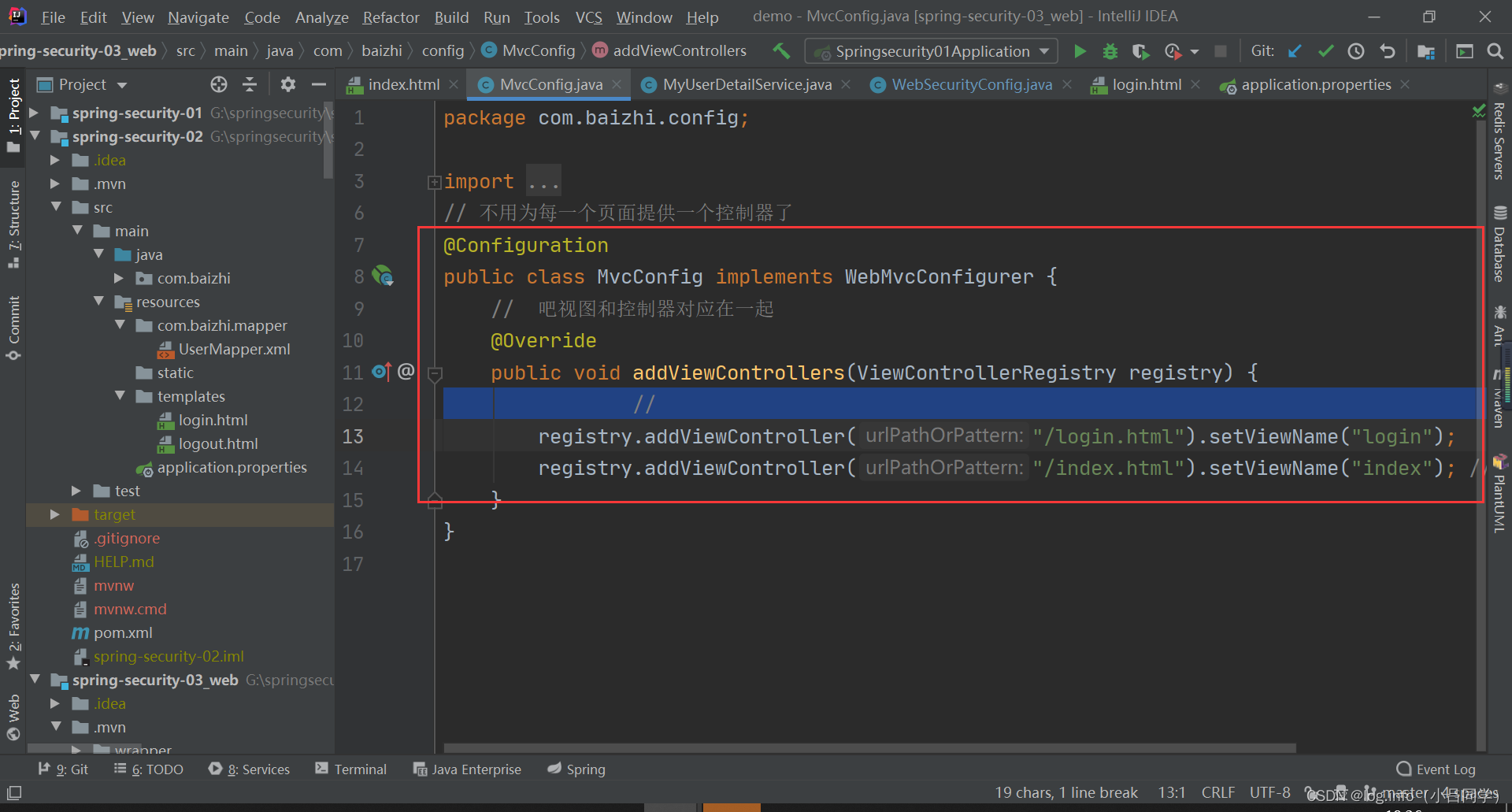The width and height of the screenshot is (1512, 812).
Task: Hide the Project tool window
Action: (x=319, y=84)
